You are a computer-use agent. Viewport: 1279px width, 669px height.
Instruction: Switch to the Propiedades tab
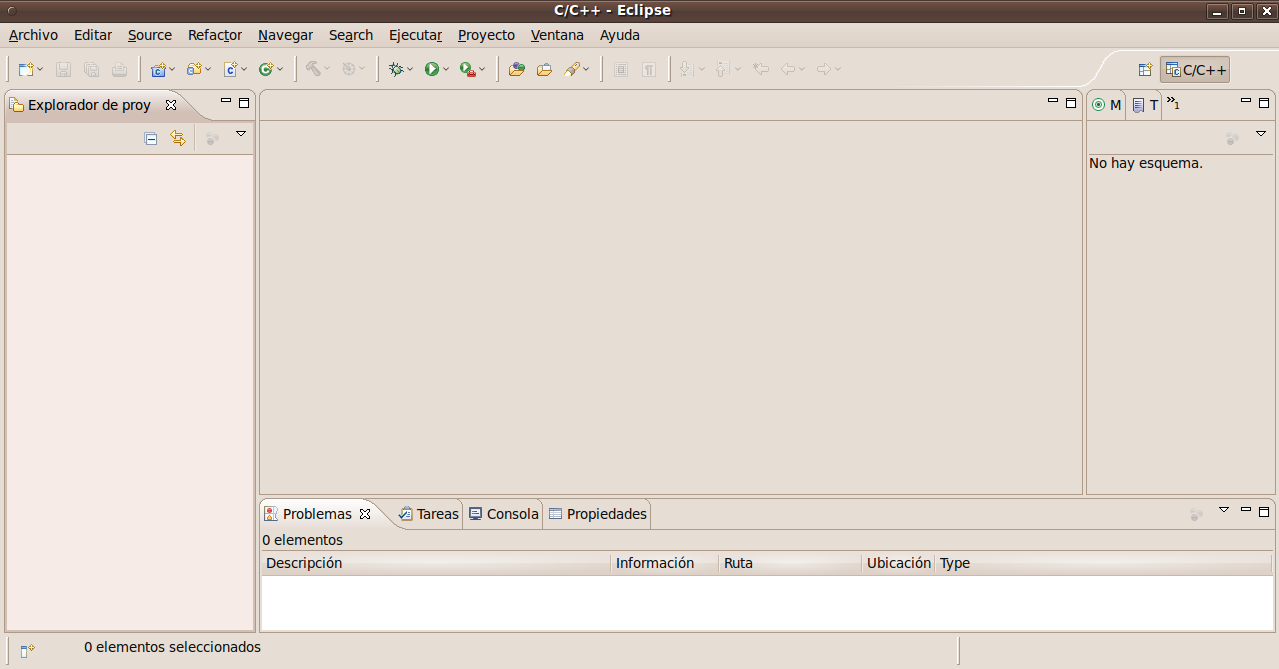click(598, 514)
